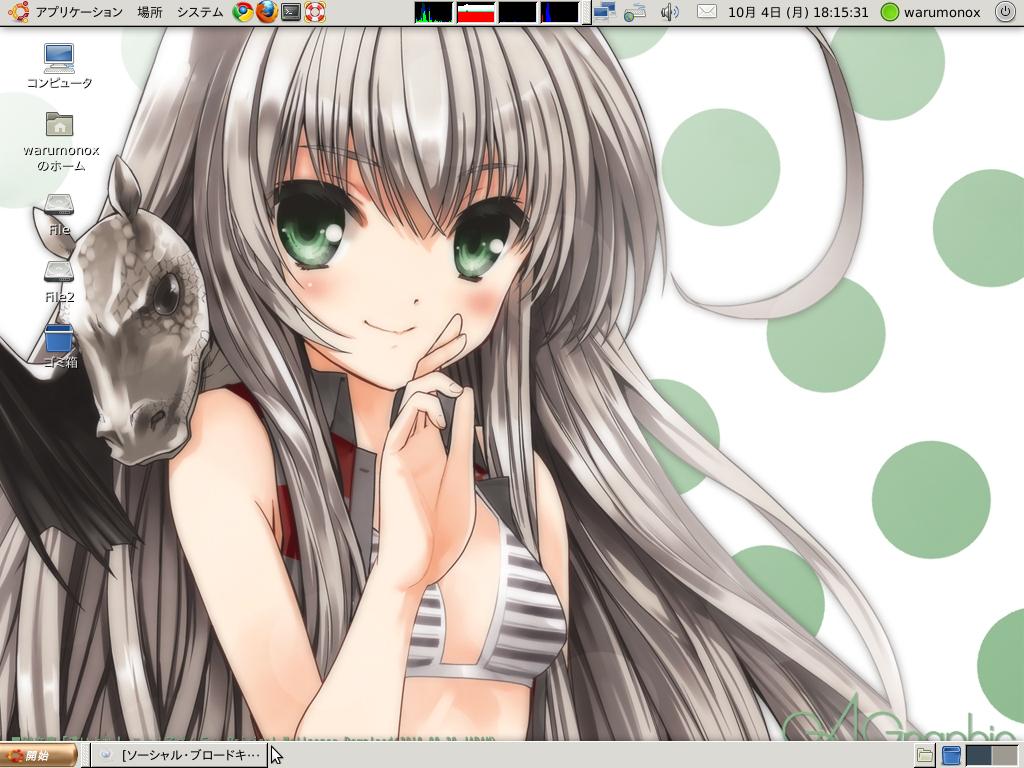Open the warumonox user status menu
The image size is (1024, 768).
931,12
